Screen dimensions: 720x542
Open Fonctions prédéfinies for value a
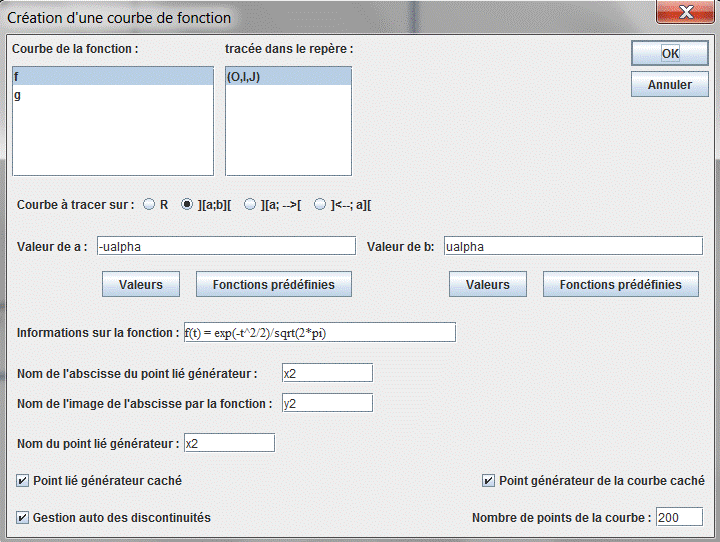pos(274,284)
